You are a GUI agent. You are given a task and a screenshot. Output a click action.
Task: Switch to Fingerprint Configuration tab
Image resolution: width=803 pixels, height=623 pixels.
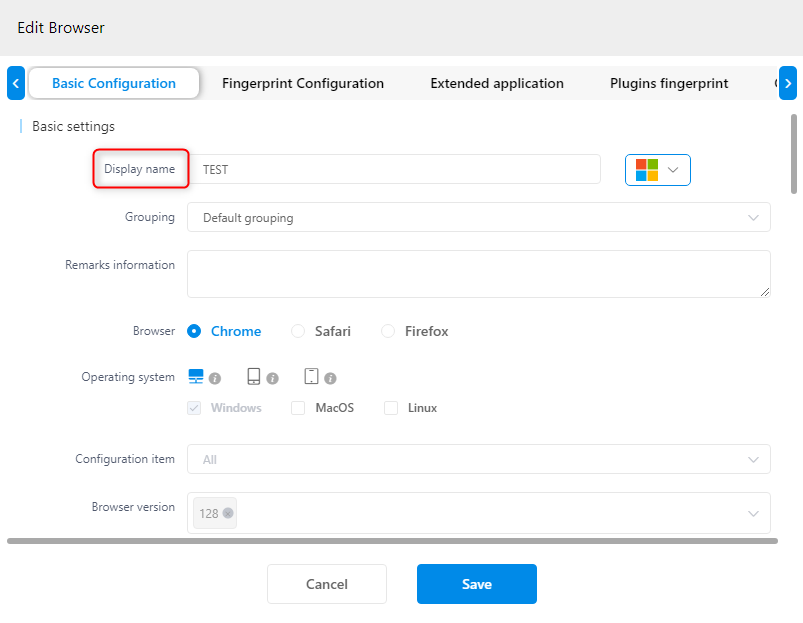pos(303,83)
